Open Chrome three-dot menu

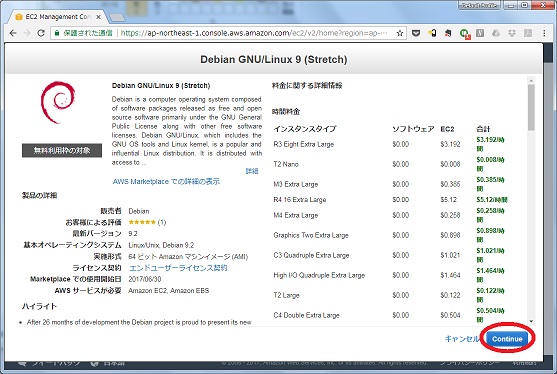point(544,33)
